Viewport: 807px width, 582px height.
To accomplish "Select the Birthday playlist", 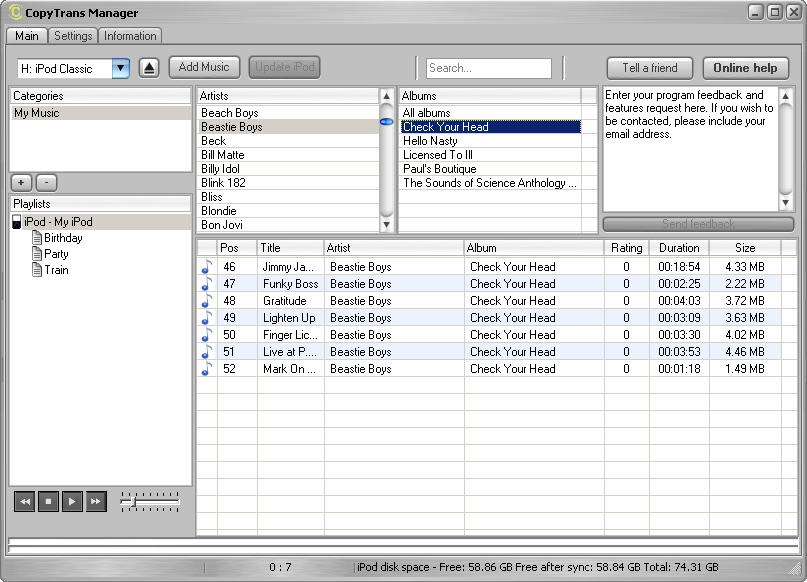I will point(63,238).
